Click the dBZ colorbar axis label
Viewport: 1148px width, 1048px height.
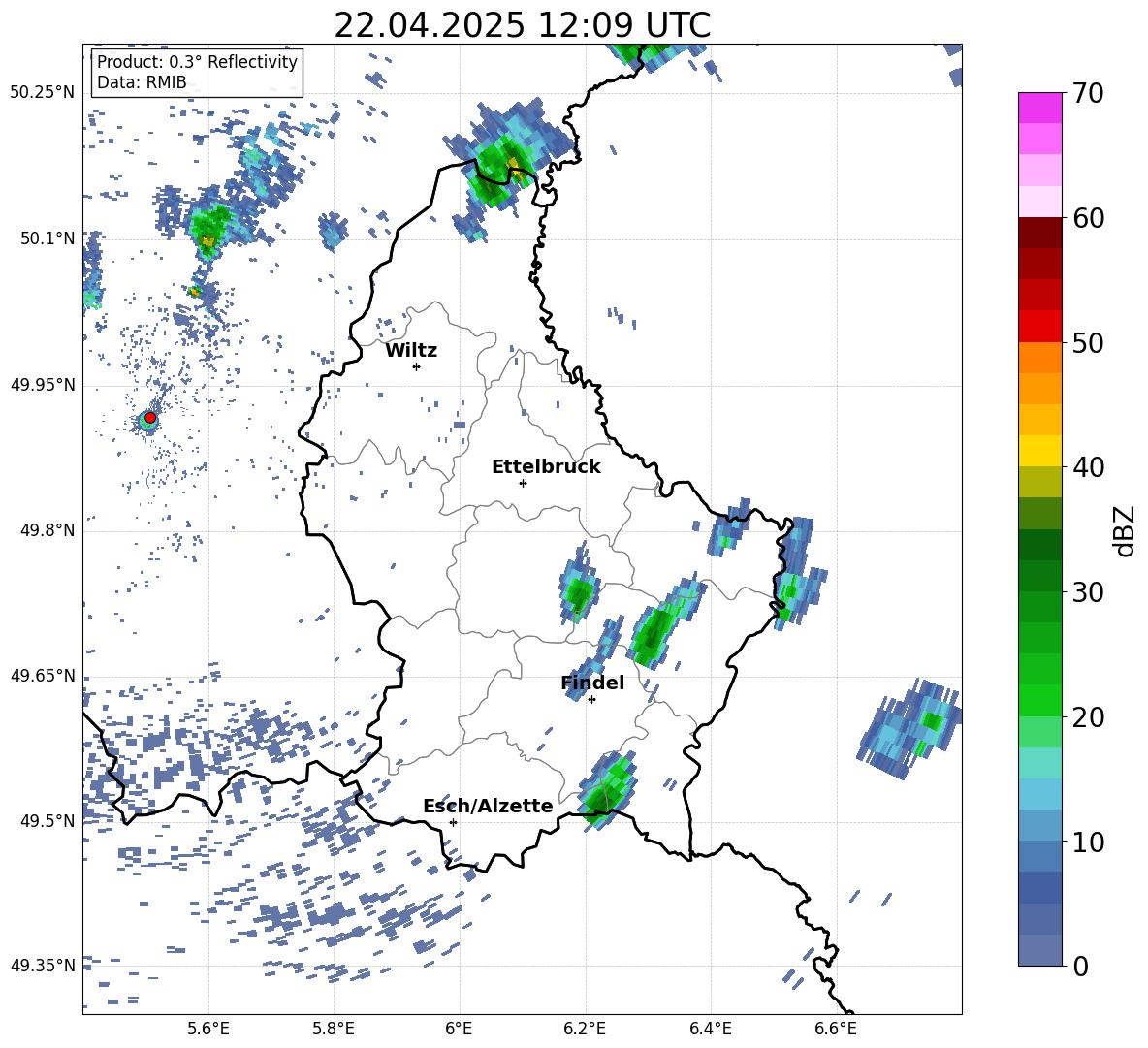coord(1126,530)
